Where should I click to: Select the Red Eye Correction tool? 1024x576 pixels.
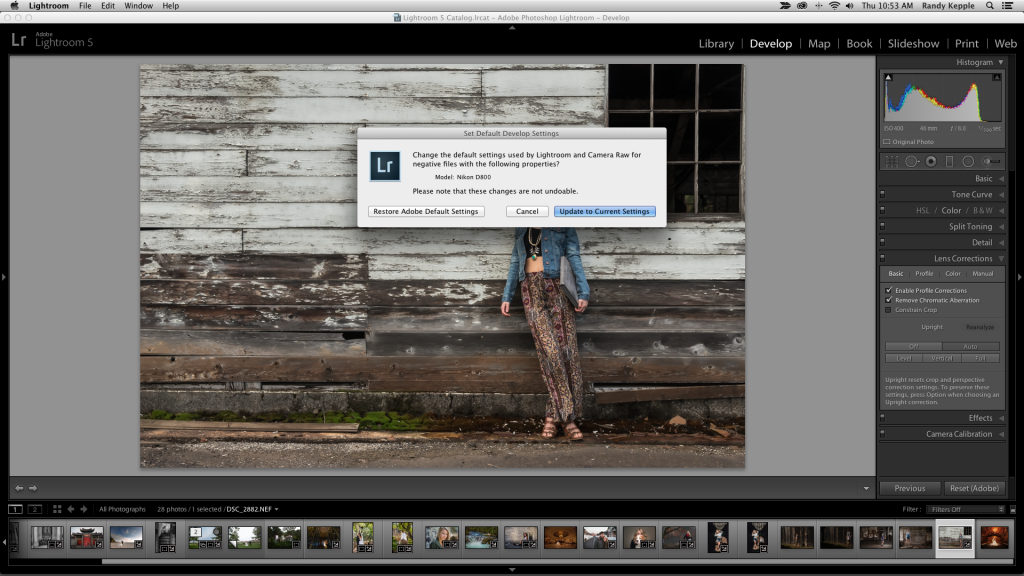931,161
